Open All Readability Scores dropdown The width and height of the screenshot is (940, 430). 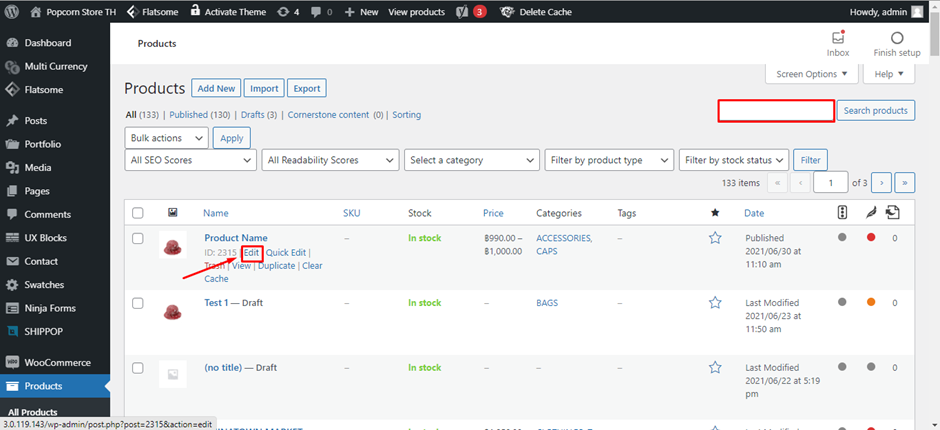[330, 160]
